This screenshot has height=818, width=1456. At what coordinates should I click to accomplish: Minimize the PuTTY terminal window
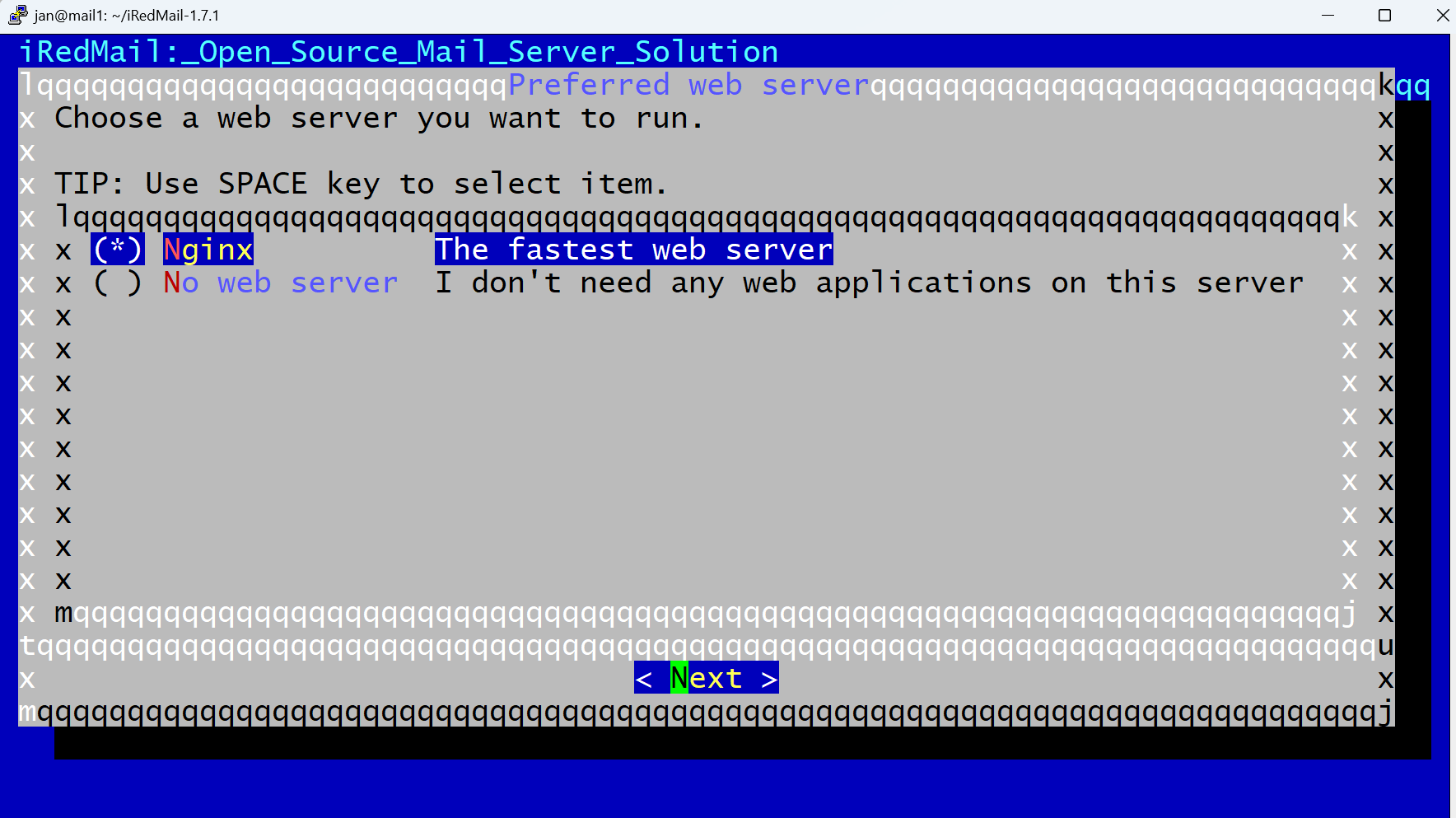click(x=1328, y=16)
